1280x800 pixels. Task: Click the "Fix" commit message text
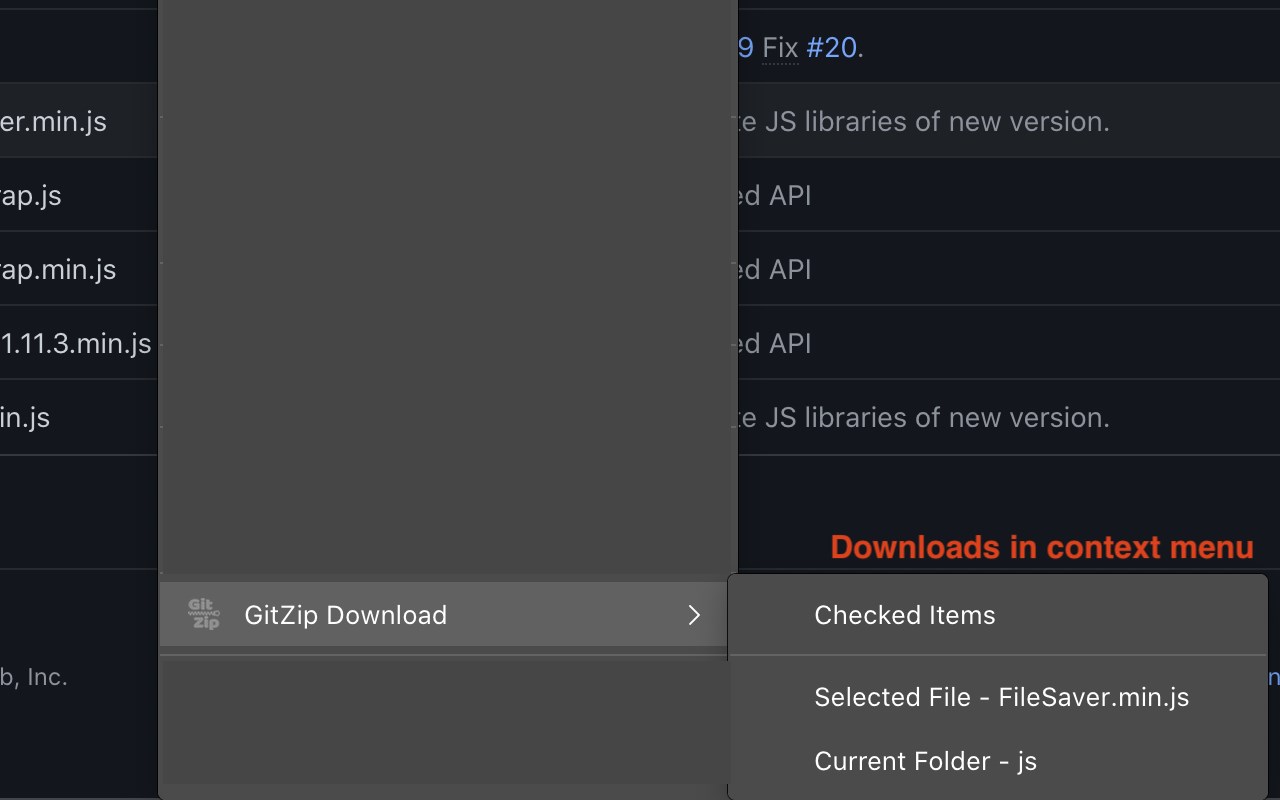(x=780, y=47)
